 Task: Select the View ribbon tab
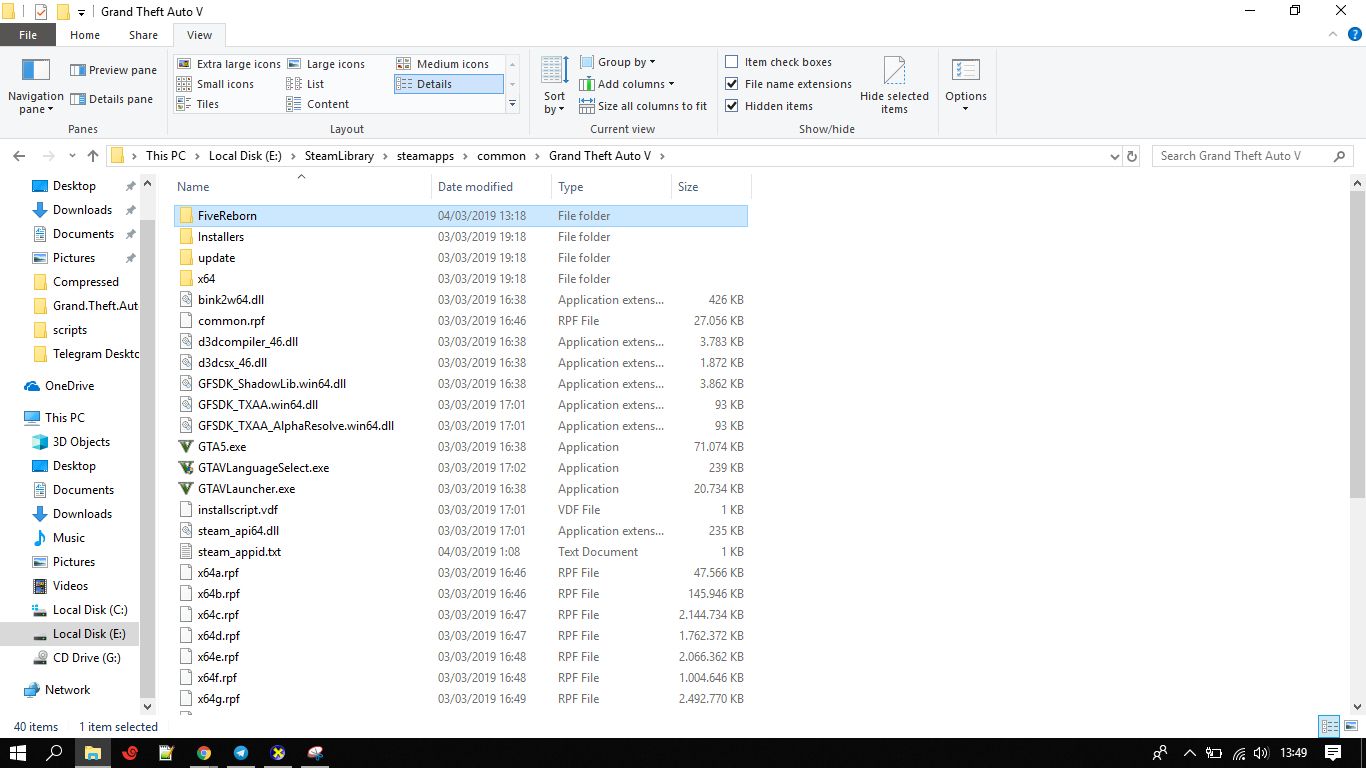(x=200, y=35)
